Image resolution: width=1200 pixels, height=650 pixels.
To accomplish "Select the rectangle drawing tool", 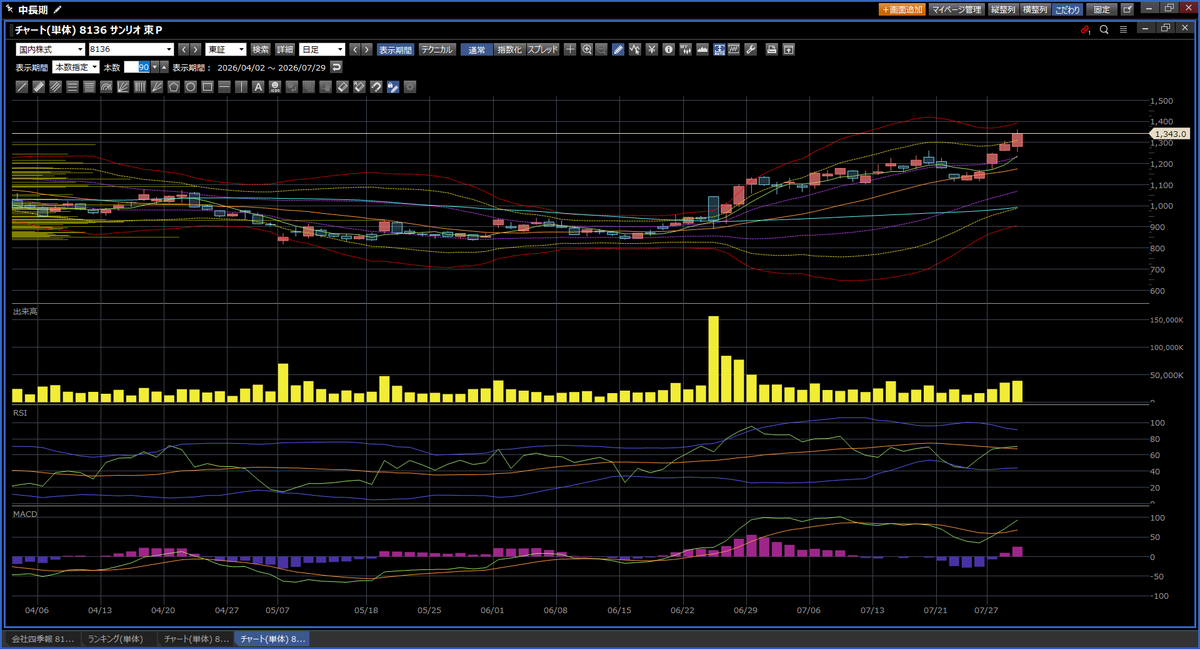I will pyautogui.click(x=207, y=87).
